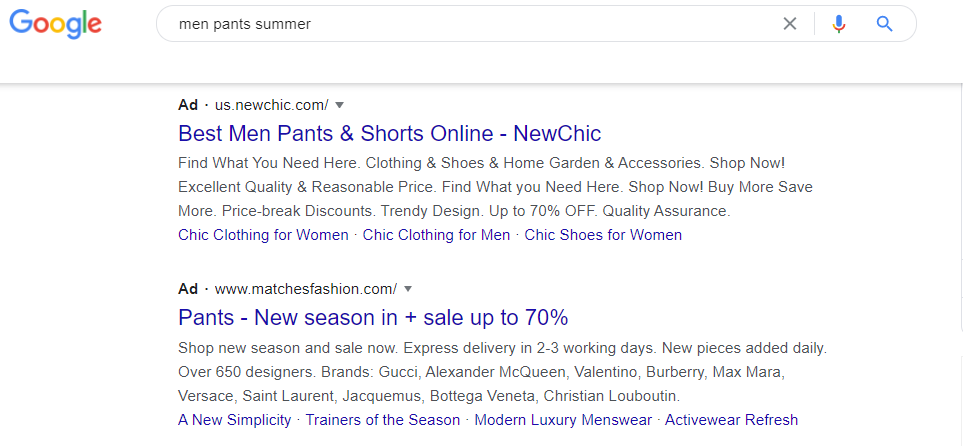Viewport: 963px width, 446px height.
Task: Open the 'A New Simplicity' sitelink
Action: (234, 420)
